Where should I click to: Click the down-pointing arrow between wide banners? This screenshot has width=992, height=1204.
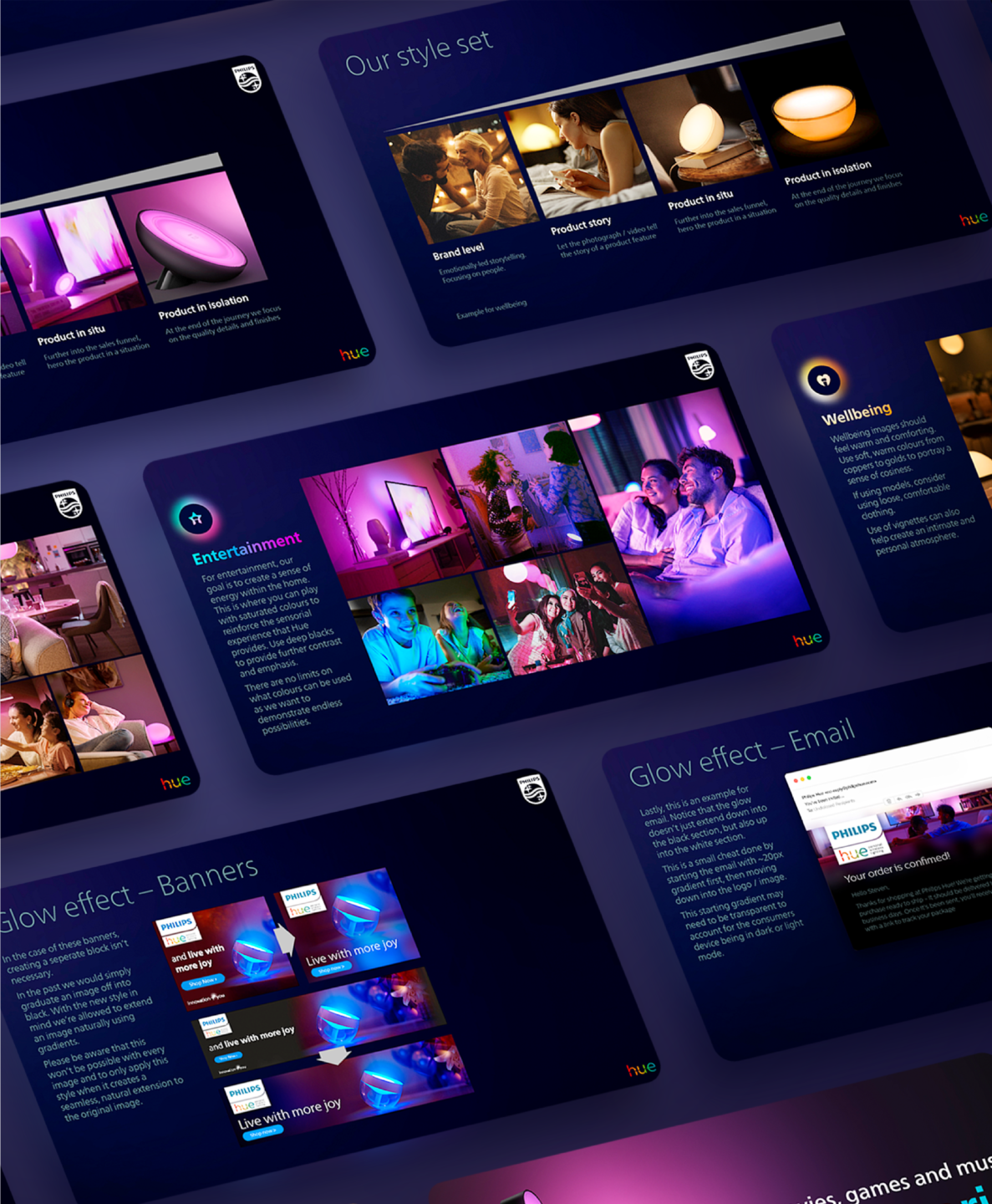coord(334,1055)
